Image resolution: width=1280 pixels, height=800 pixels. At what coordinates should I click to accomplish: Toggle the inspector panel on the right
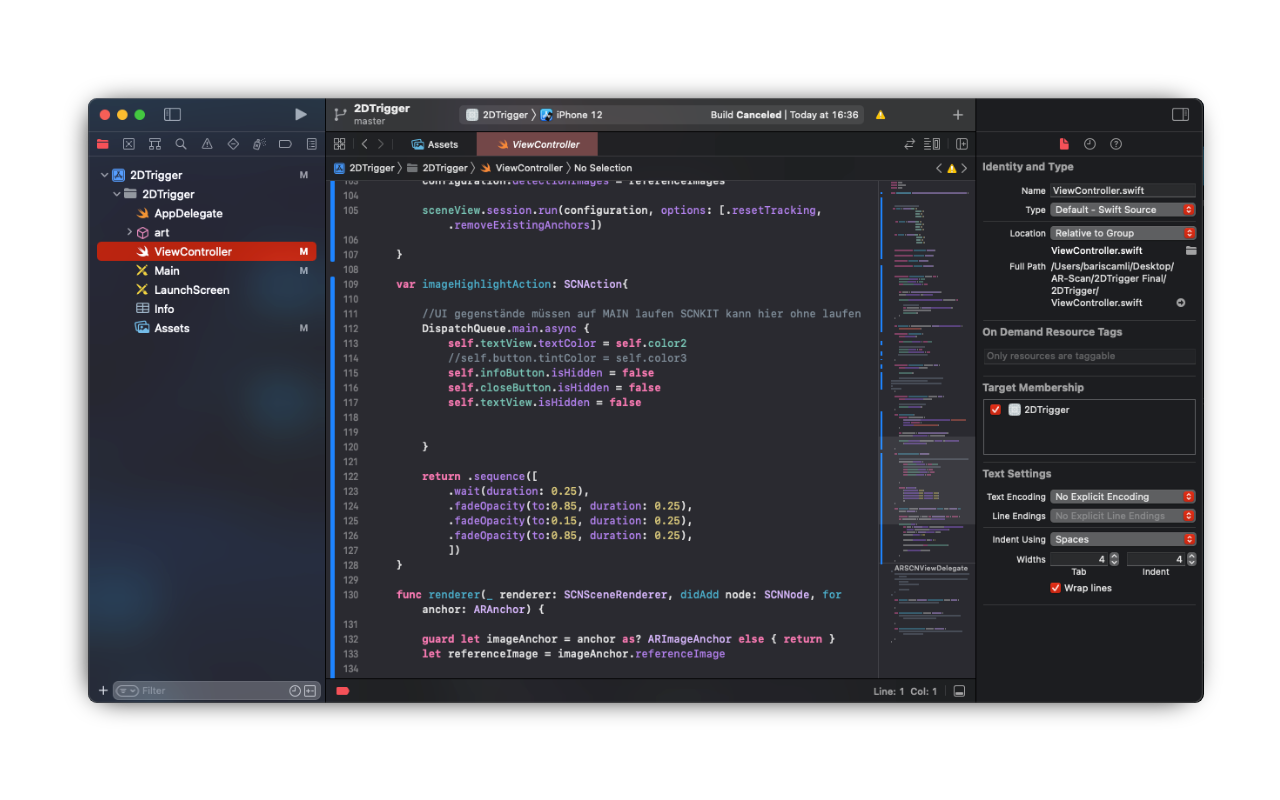click(1180, 115)
